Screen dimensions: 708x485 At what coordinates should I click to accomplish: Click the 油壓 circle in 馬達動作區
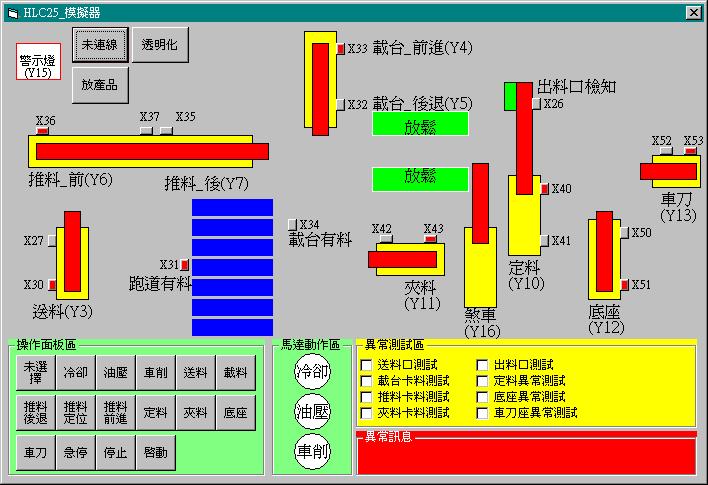pos(311,411)
